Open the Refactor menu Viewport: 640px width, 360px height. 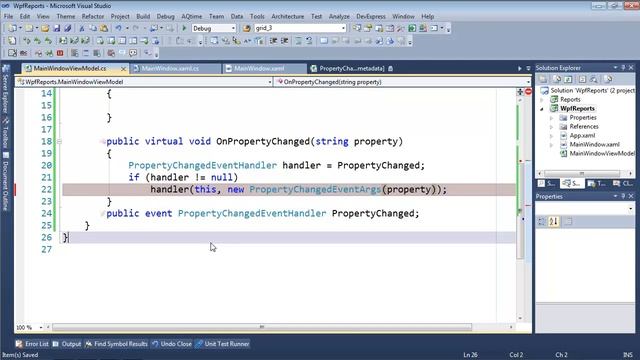93,16
